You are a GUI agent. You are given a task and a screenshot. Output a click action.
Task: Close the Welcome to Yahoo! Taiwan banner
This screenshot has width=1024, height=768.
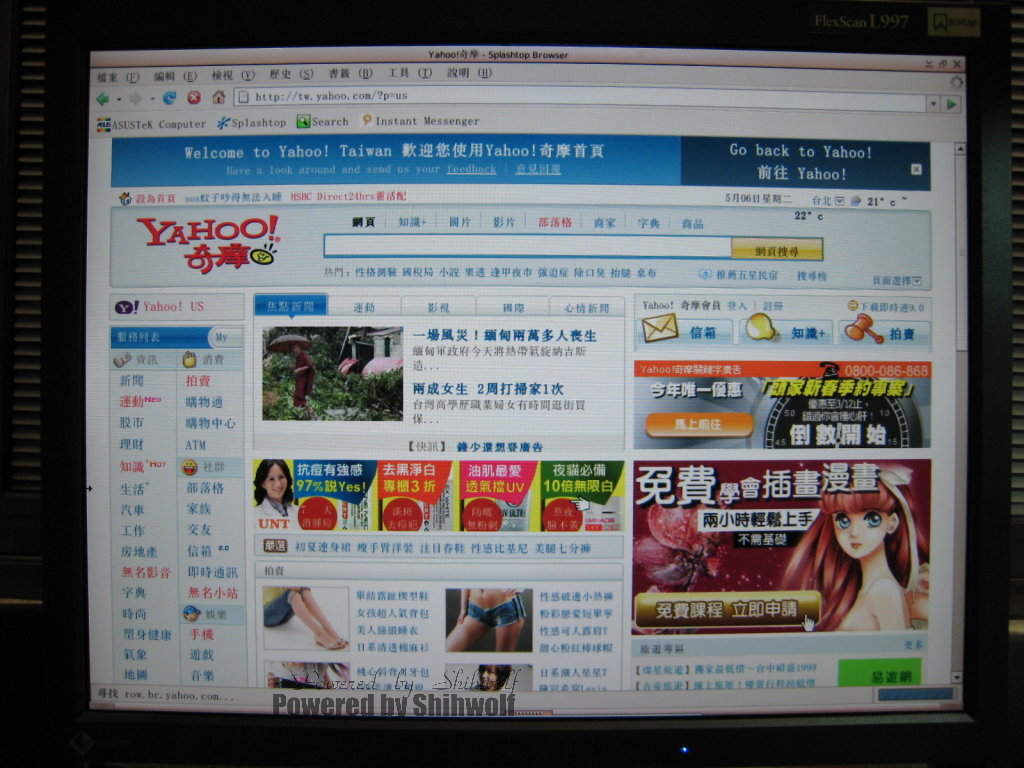tap(916, 170)
